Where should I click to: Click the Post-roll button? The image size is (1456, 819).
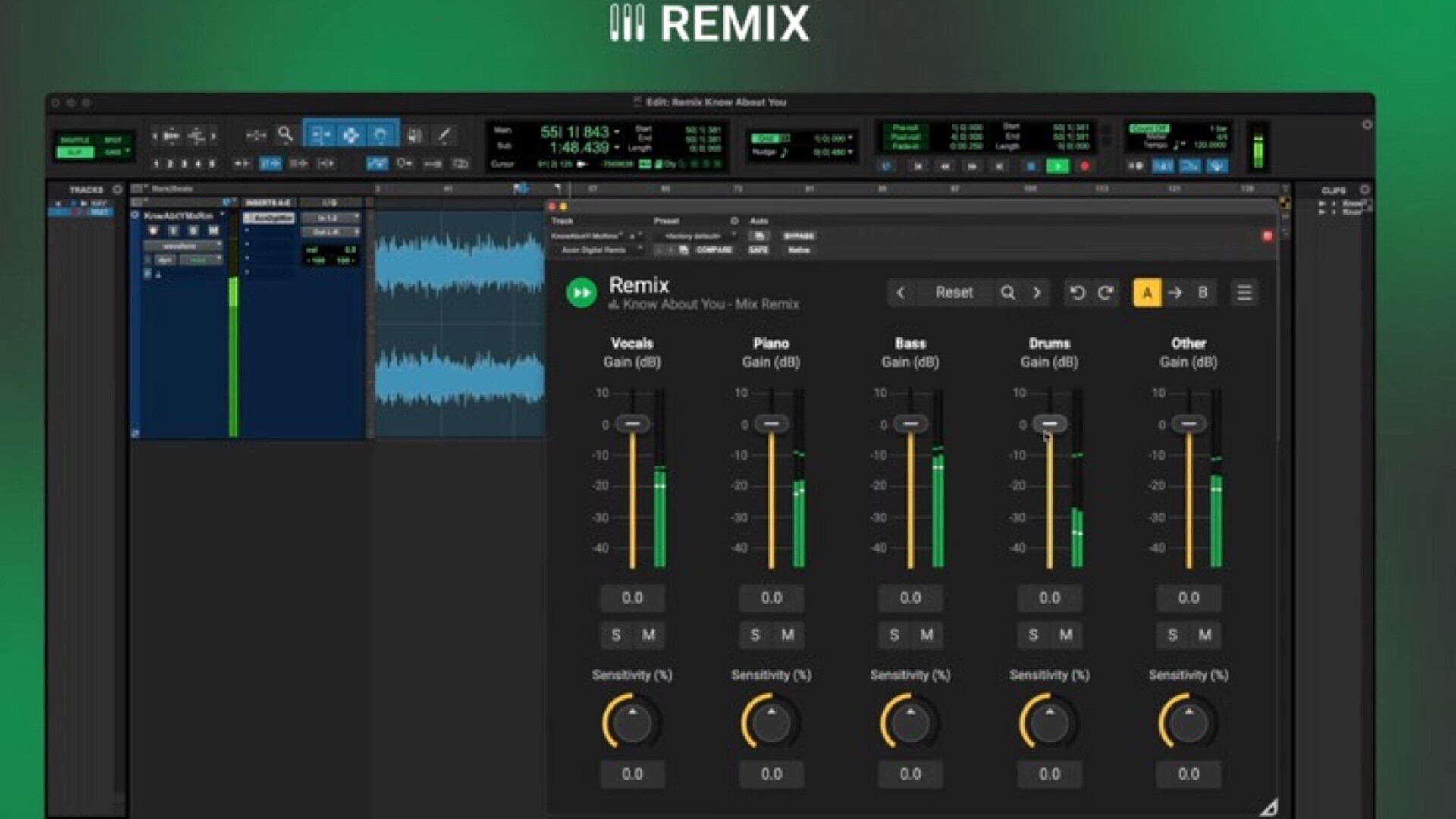[x=905, y=137]
